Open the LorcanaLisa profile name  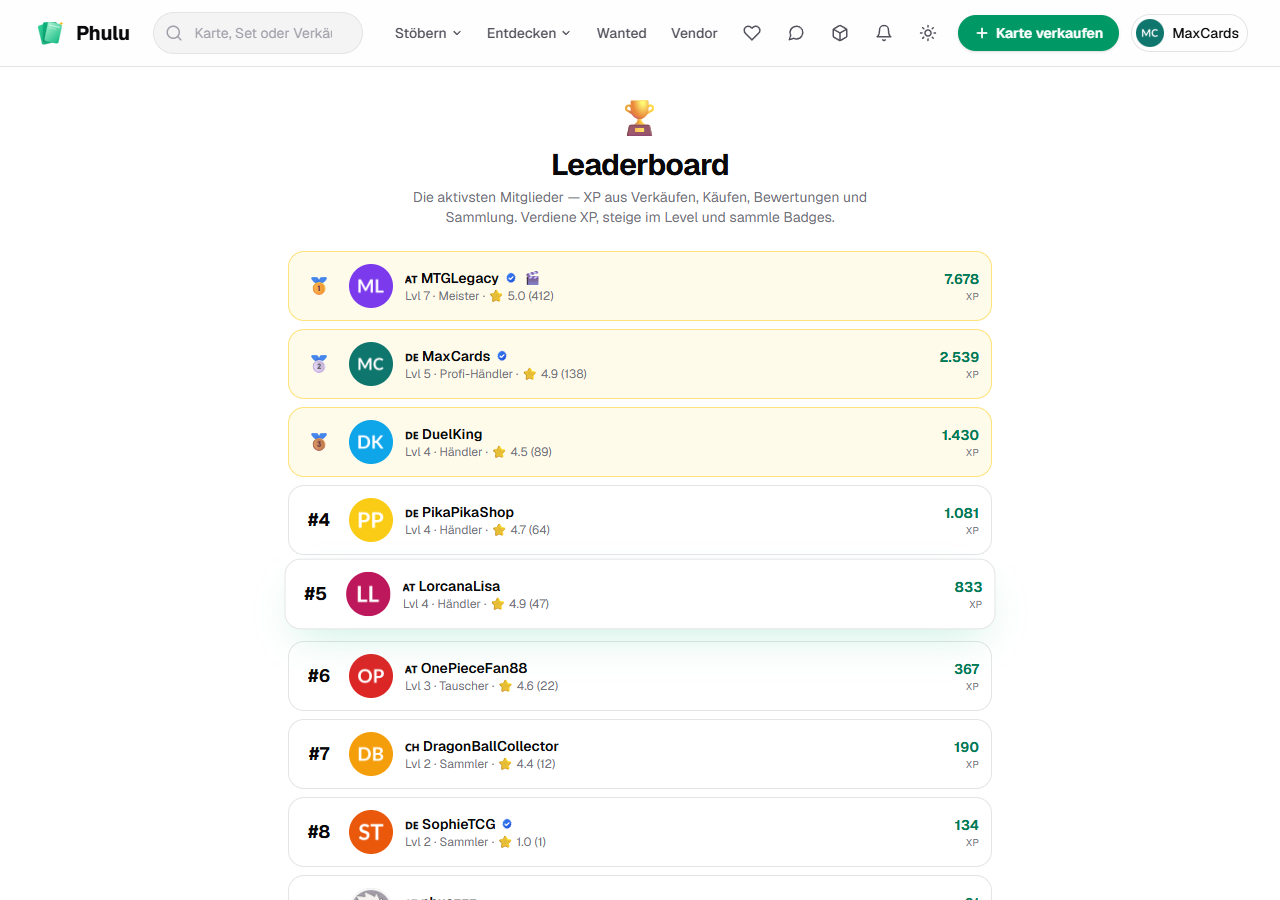[x=459, y=586]
